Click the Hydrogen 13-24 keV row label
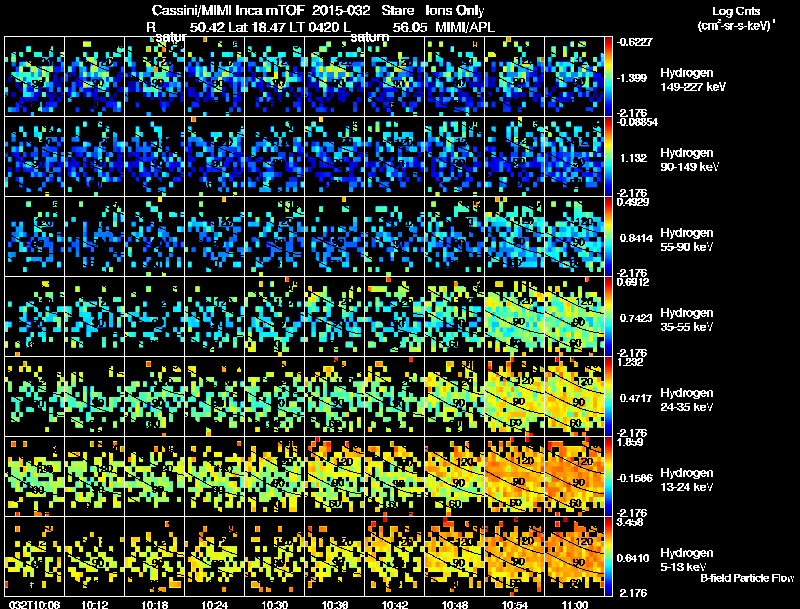 [687, 480]
